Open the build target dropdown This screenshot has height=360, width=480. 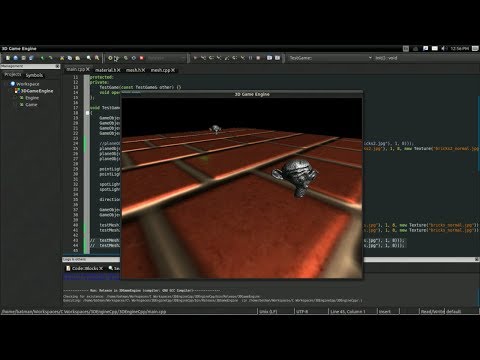click(166, 58)
